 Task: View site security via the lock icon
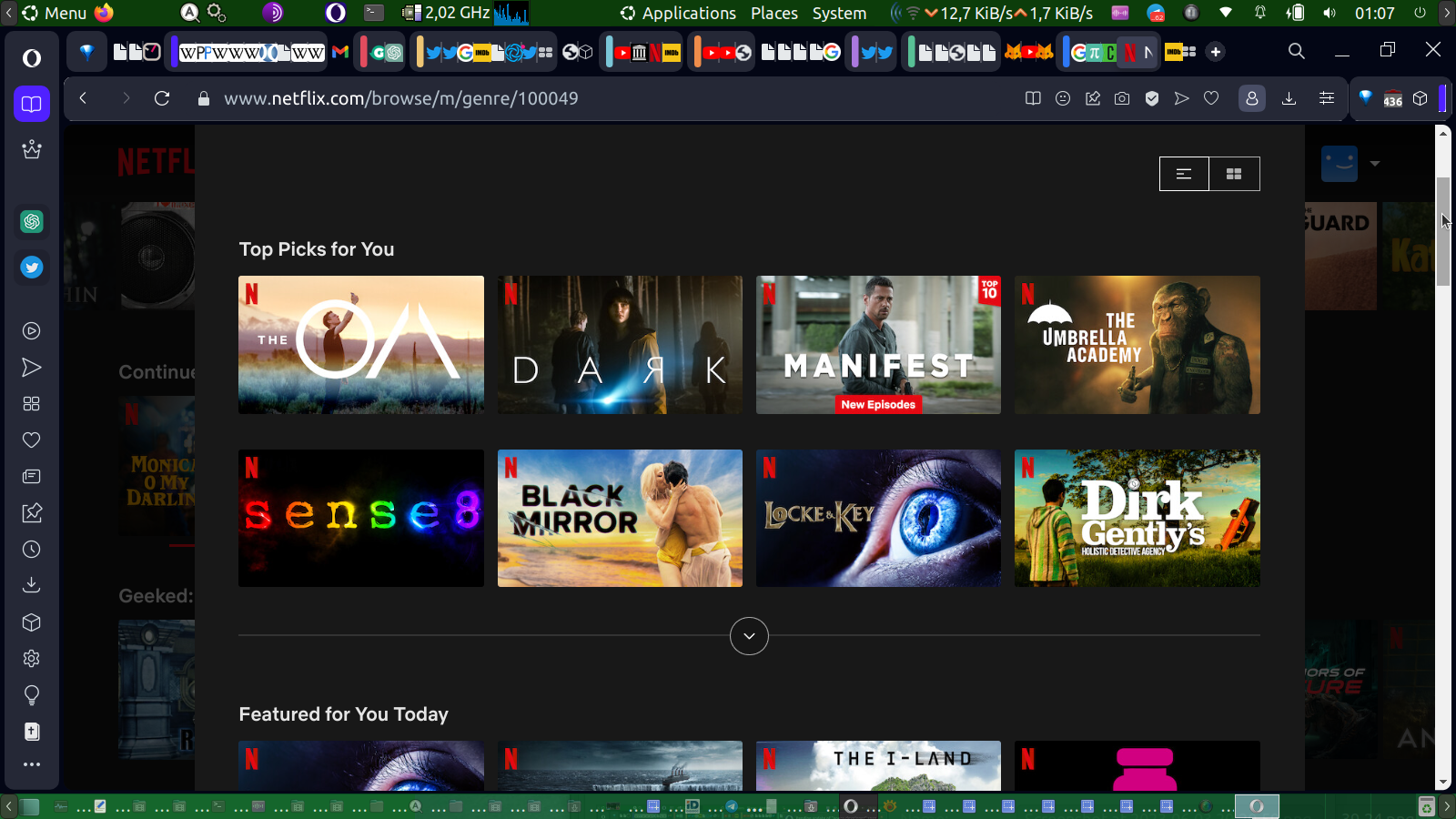[x=204, y=98]
